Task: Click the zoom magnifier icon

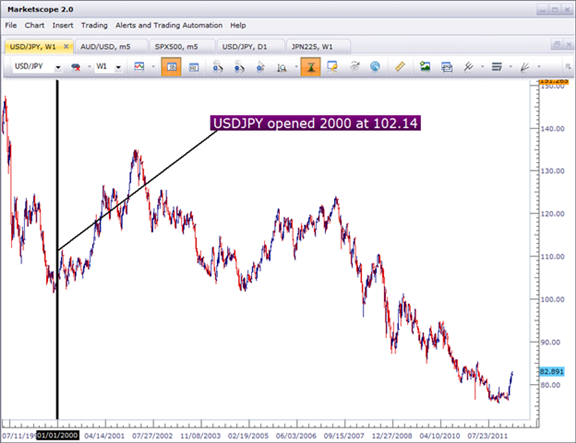Action: click(x=282, y=67)
